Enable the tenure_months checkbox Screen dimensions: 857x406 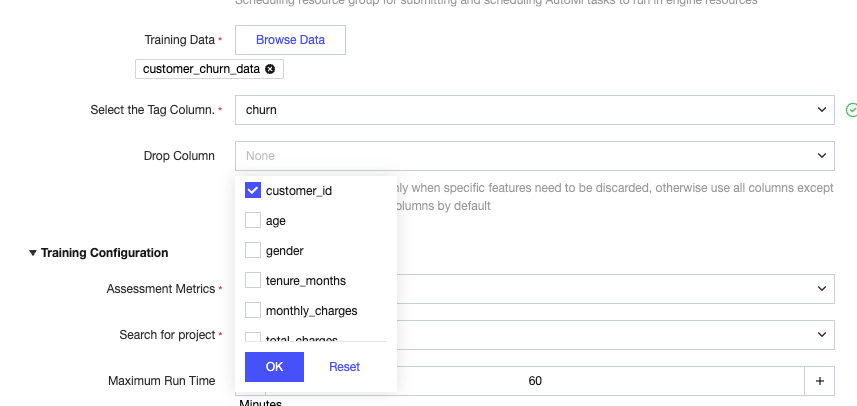tap(253, 281)
